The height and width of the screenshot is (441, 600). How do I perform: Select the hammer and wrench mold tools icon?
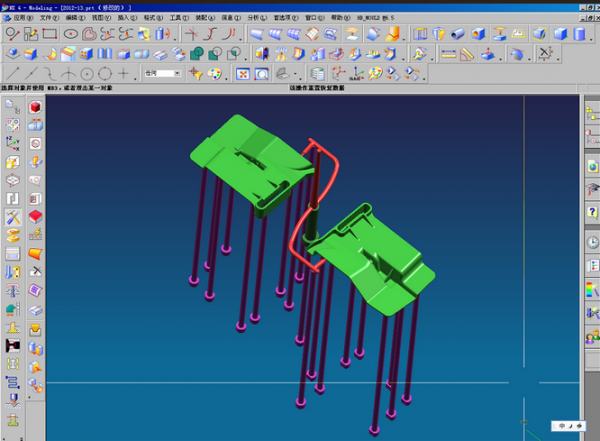point(13,217)
